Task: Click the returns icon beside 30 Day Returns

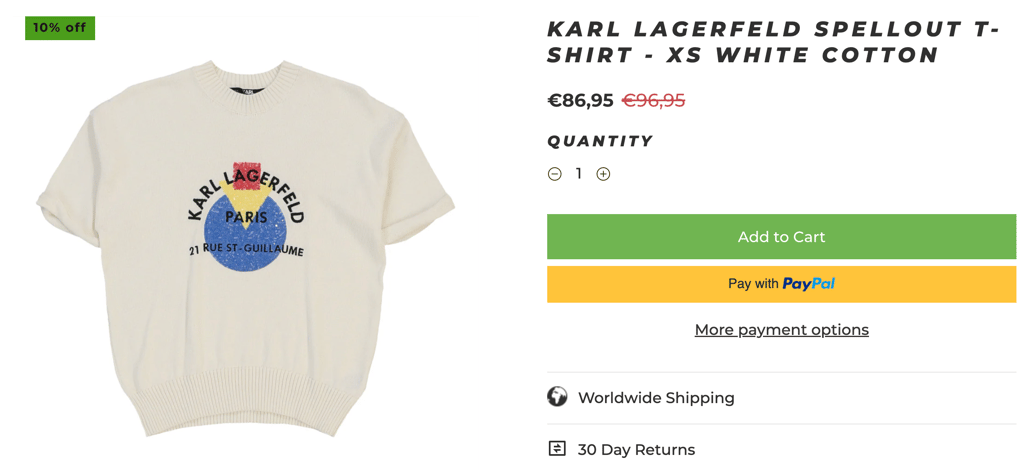Action: pyautogui.click(x=556, y=449)
